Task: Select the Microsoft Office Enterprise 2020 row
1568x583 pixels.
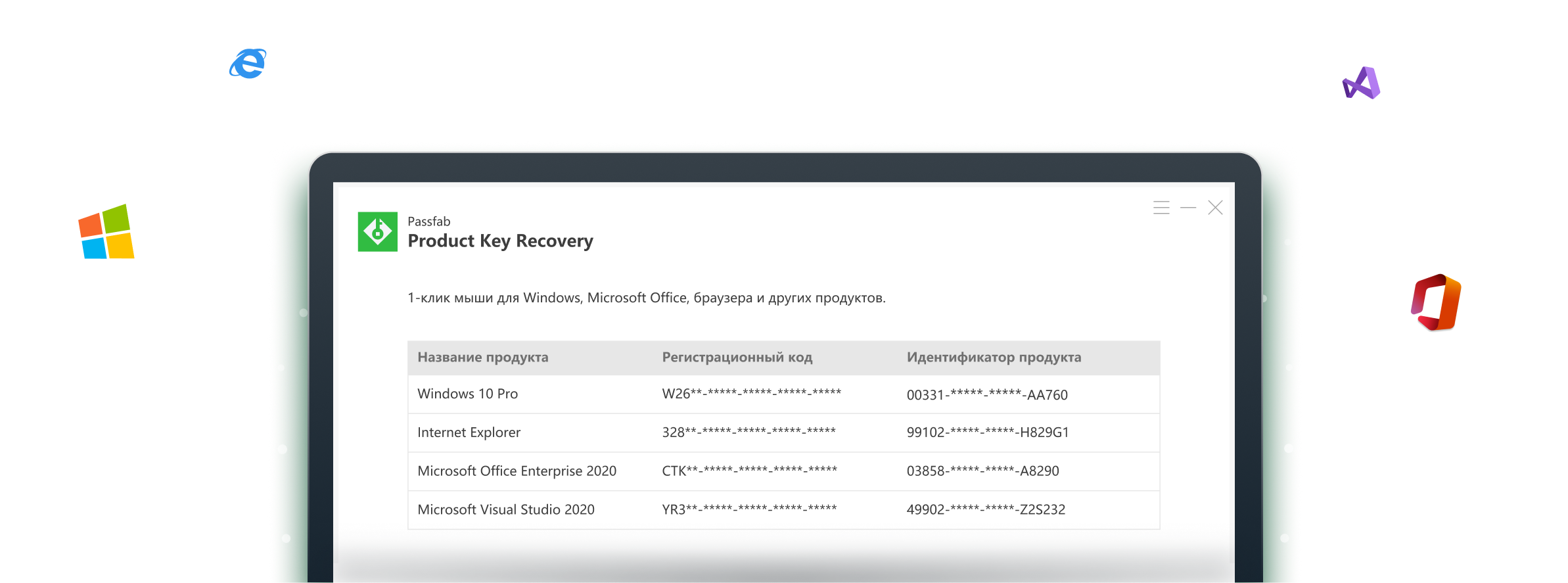Action: click(x=784, y=471)
